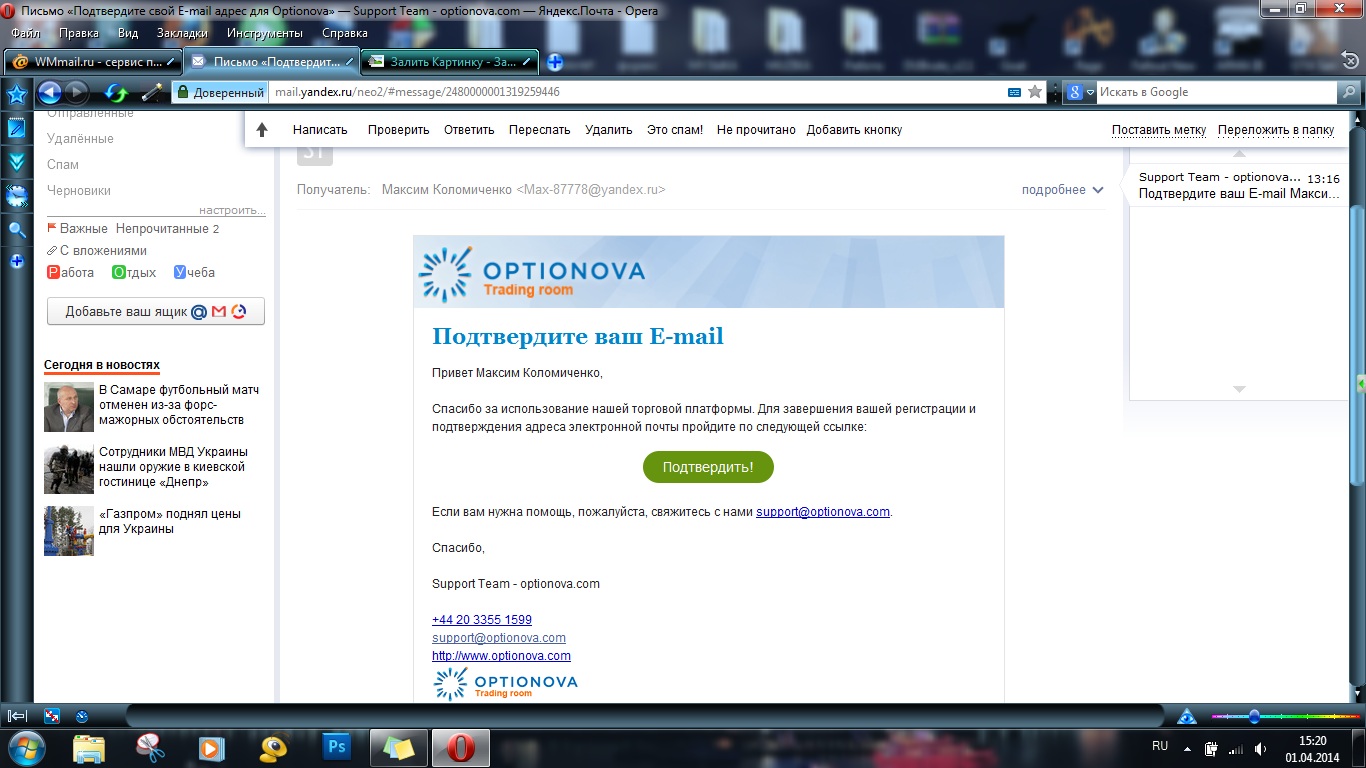Open the Google search engine dropdown
This screenshot has width=1366, height=768.
(x=1080, y=92)
